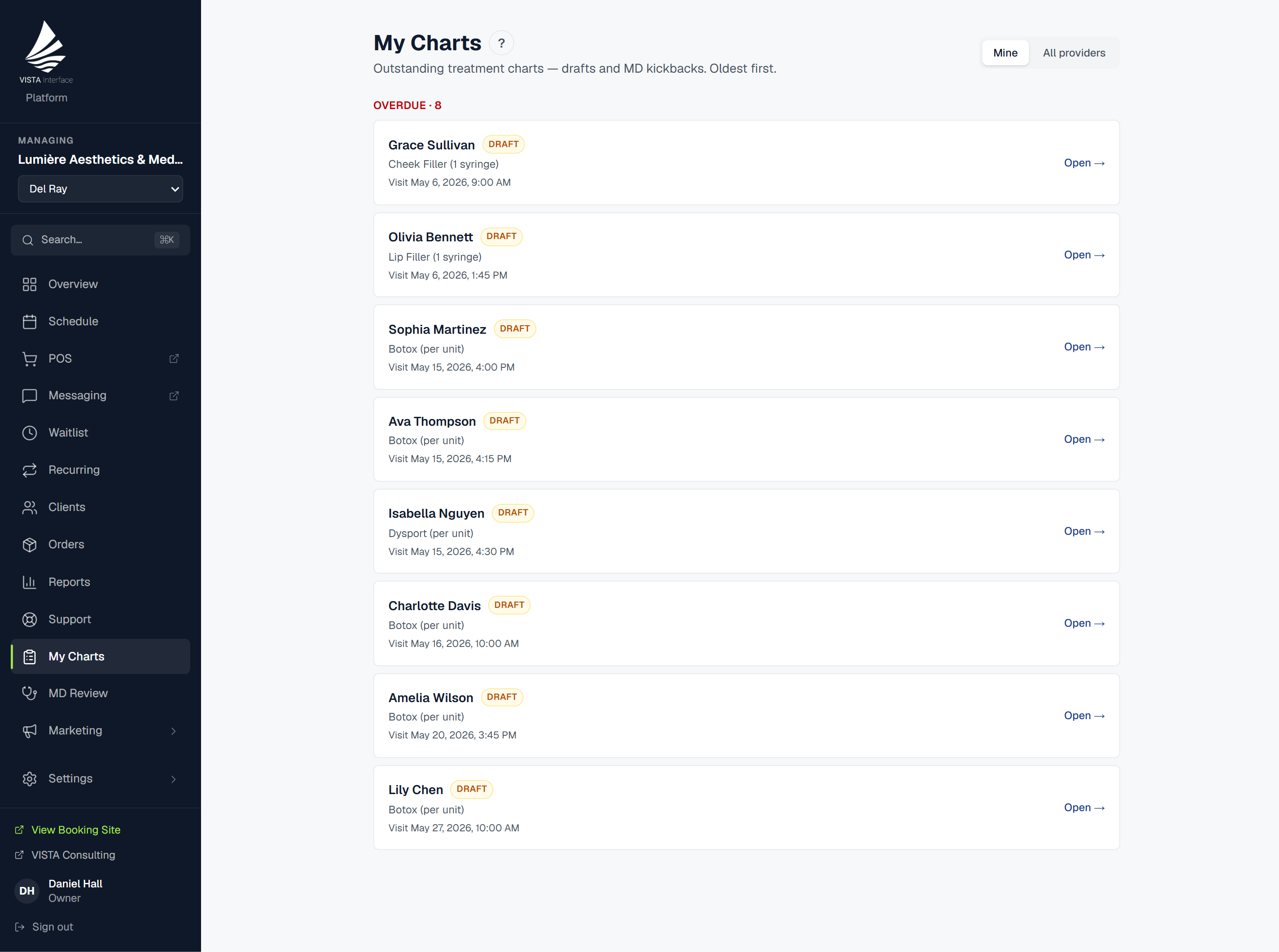Open Schedule in the sidebar

pyautogui.click(x=100, y=322)
